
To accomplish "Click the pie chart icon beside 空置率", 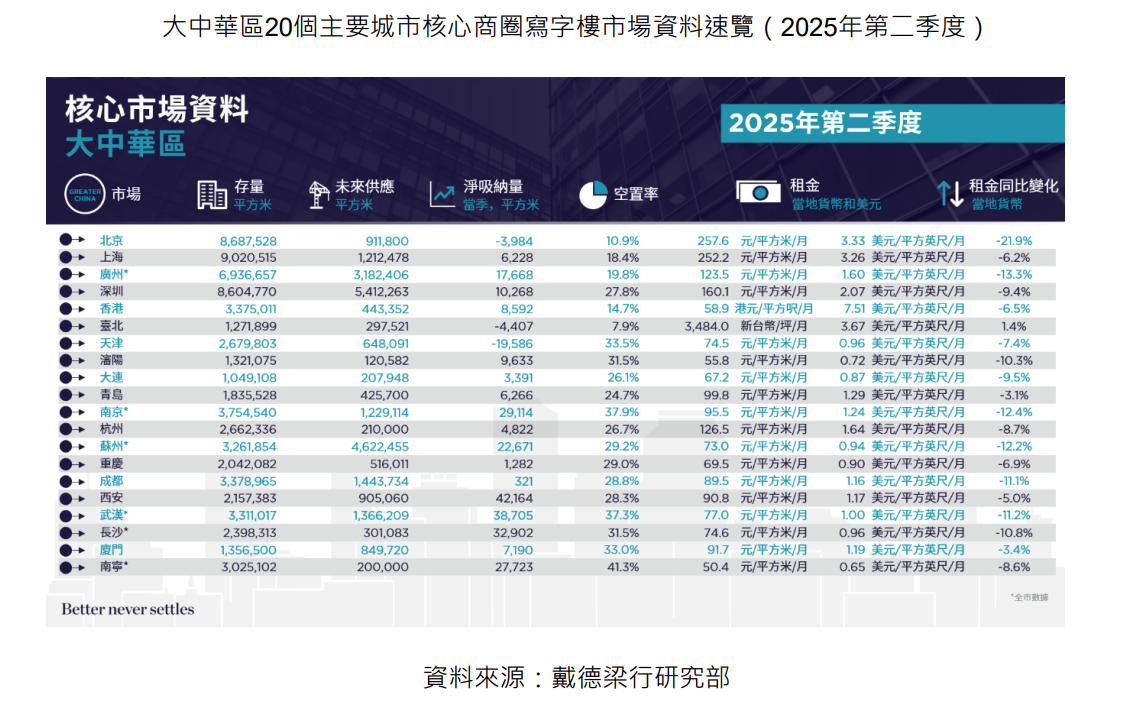I will [593, 195].
